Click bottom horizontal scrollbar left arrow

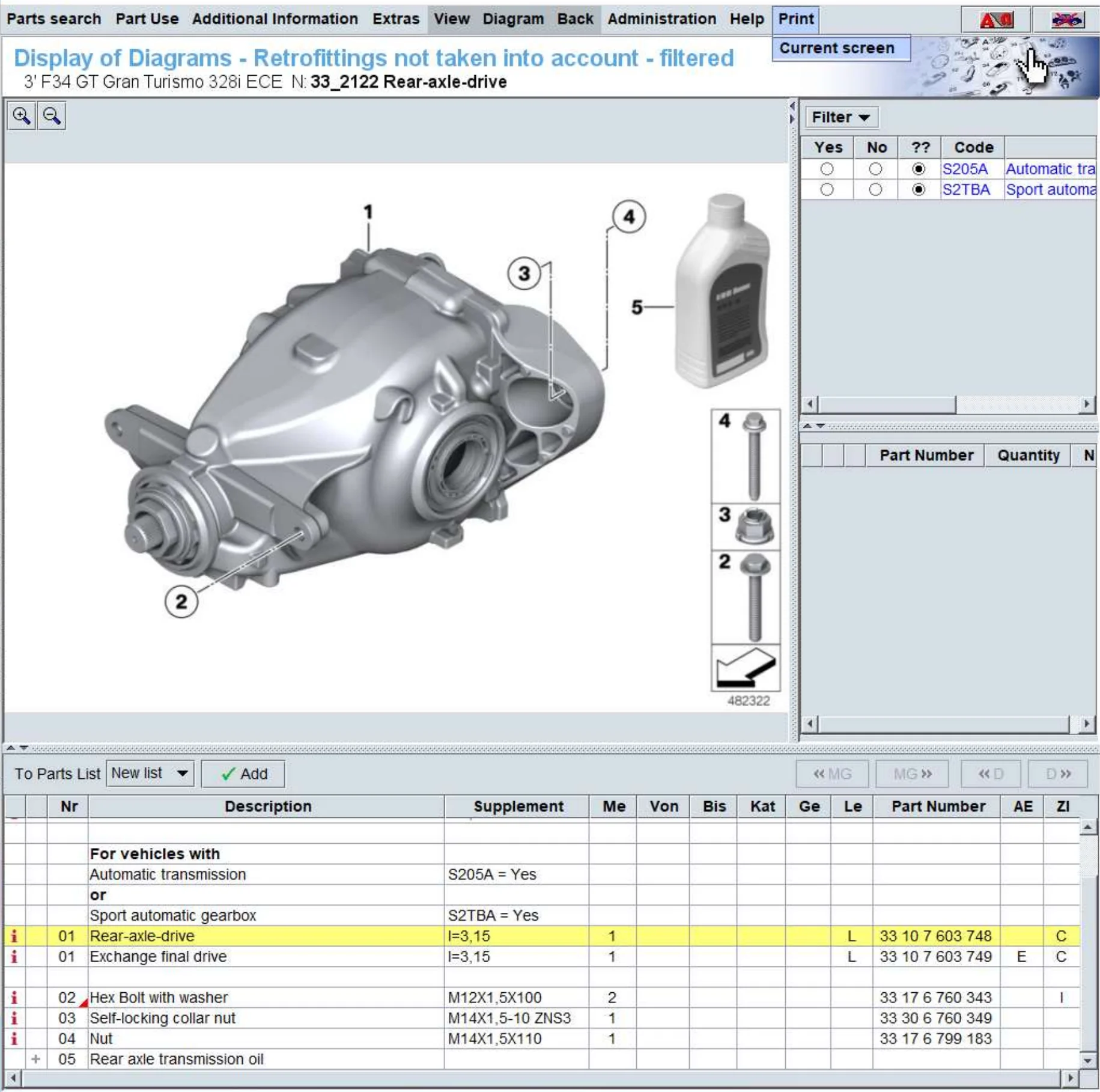pos(13,1078)
